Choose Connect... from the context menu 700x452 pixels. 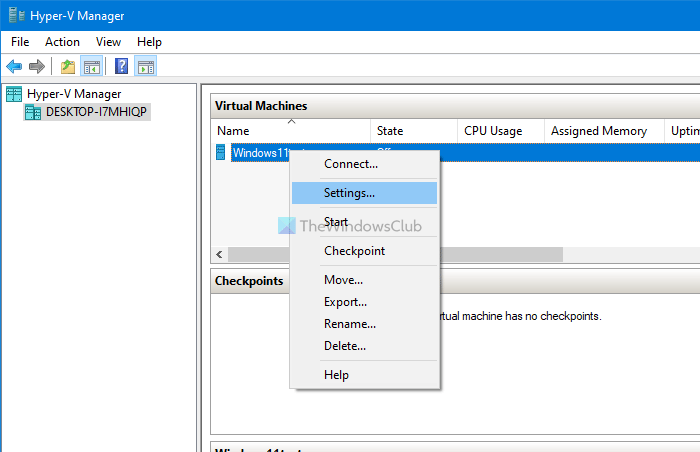click(x=364, y=164)
